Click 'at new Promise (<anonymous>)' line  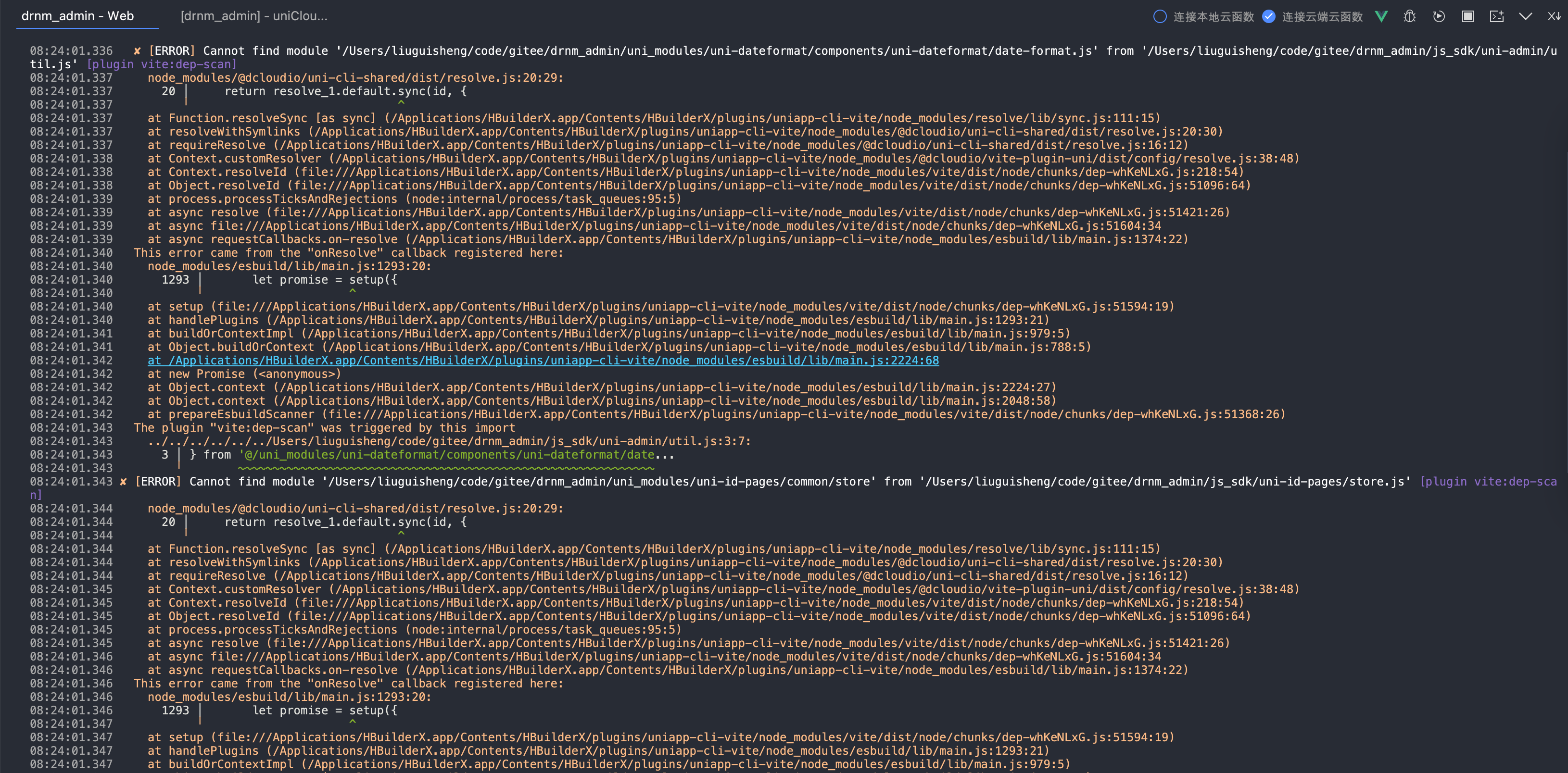[x=244, y=374]
